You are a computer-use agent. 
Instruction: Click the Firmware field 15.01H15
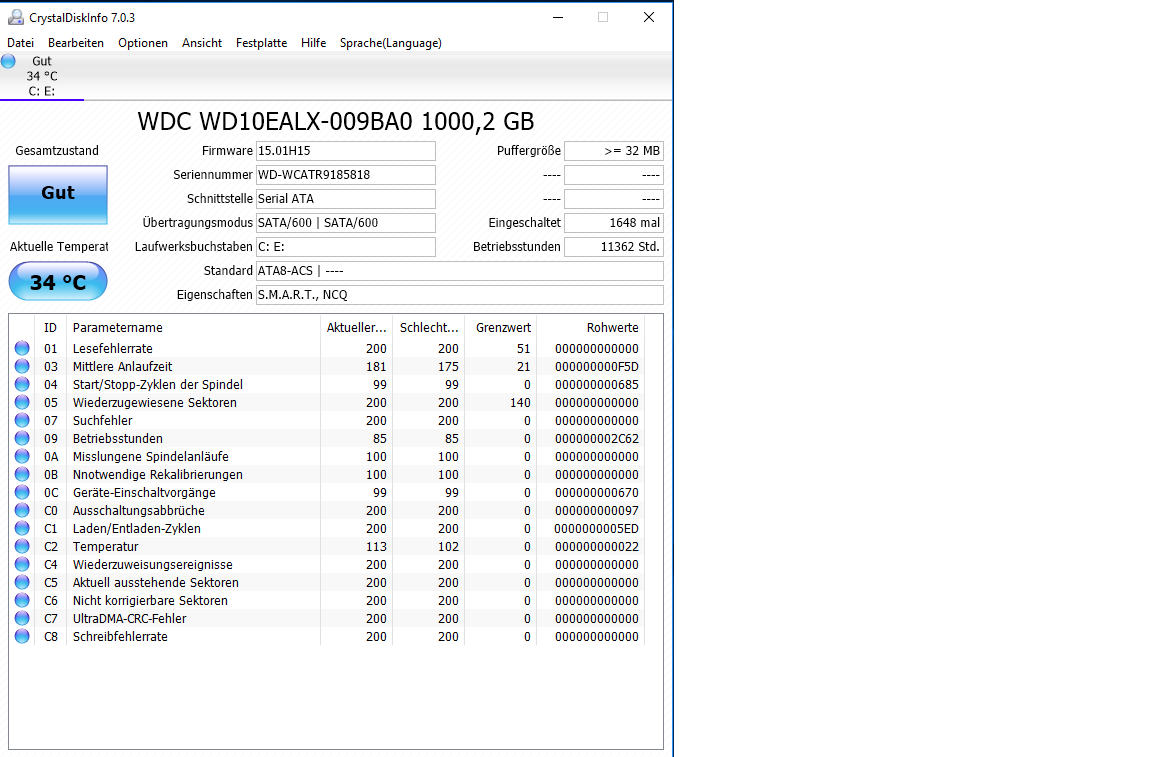(345, 151)
